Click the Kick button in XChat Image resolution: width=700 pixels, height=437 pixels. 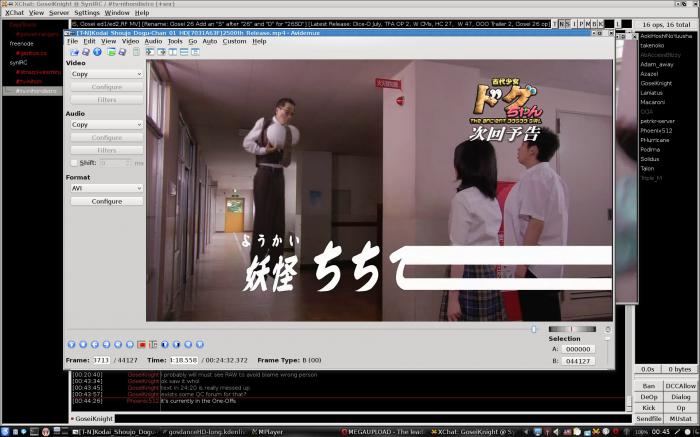point(648,408)
